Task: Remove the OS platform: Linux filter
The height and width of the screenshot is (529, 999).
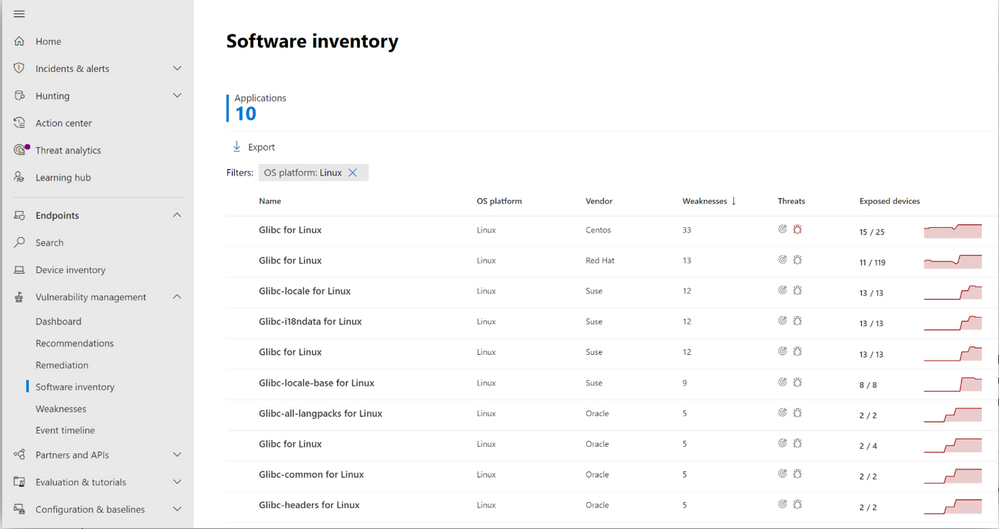Action: pos(352,173)
